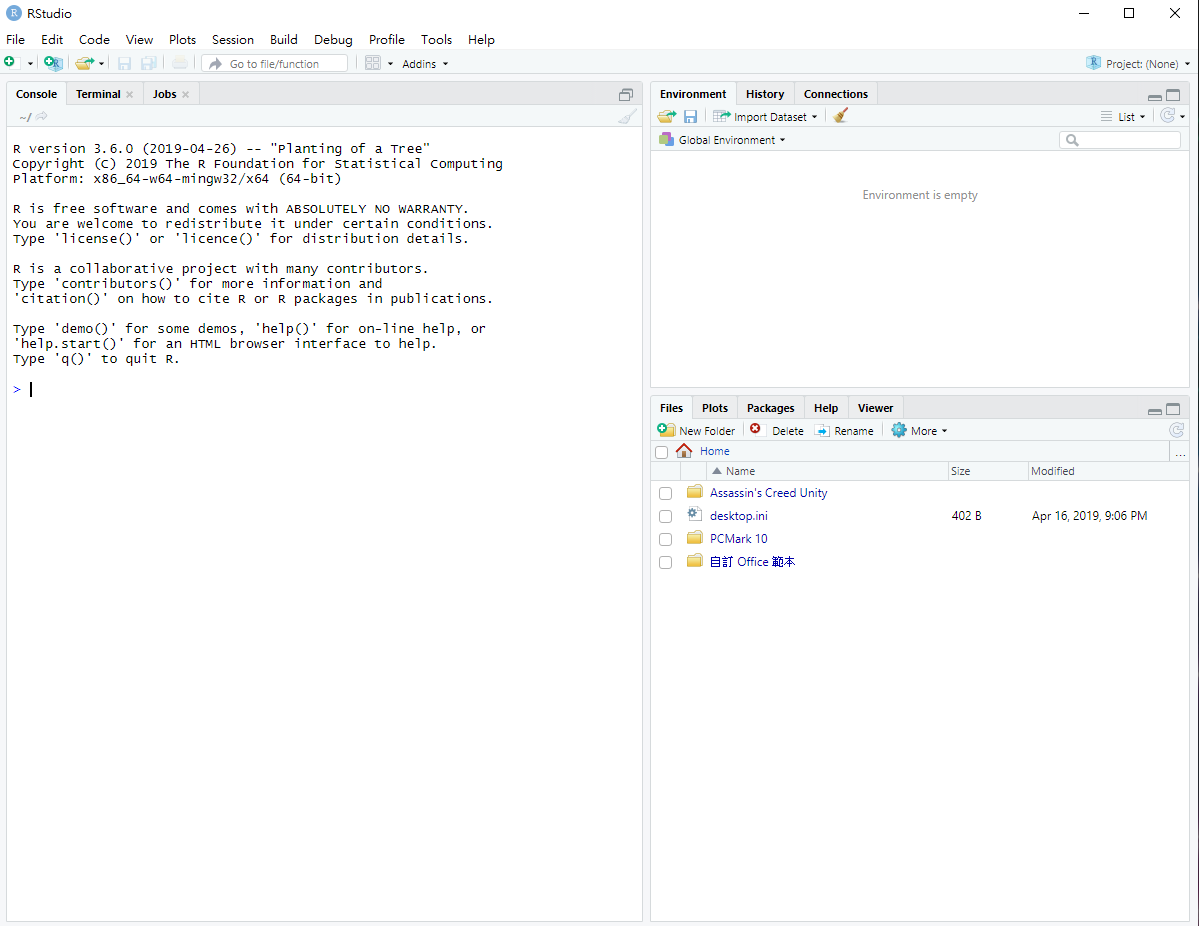
Task: Toggle the select-all files checkbox
Action: 661,452
